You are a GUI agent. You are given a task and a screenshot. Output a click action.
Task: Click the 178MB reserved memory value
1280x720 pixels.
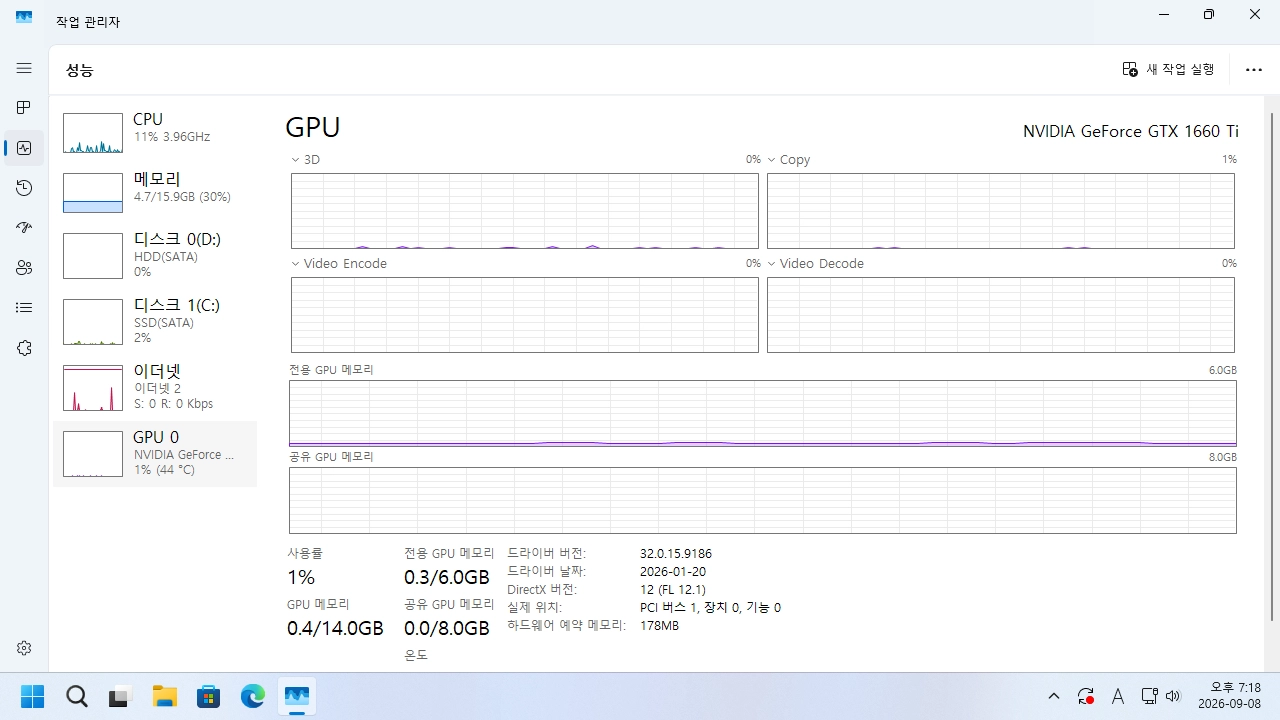point(659,625)
